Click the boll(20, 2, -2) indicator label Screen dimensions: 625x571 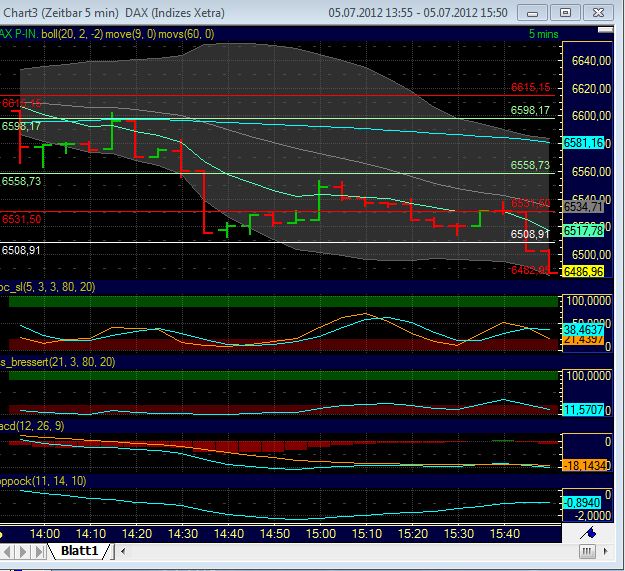pos(72,34)
